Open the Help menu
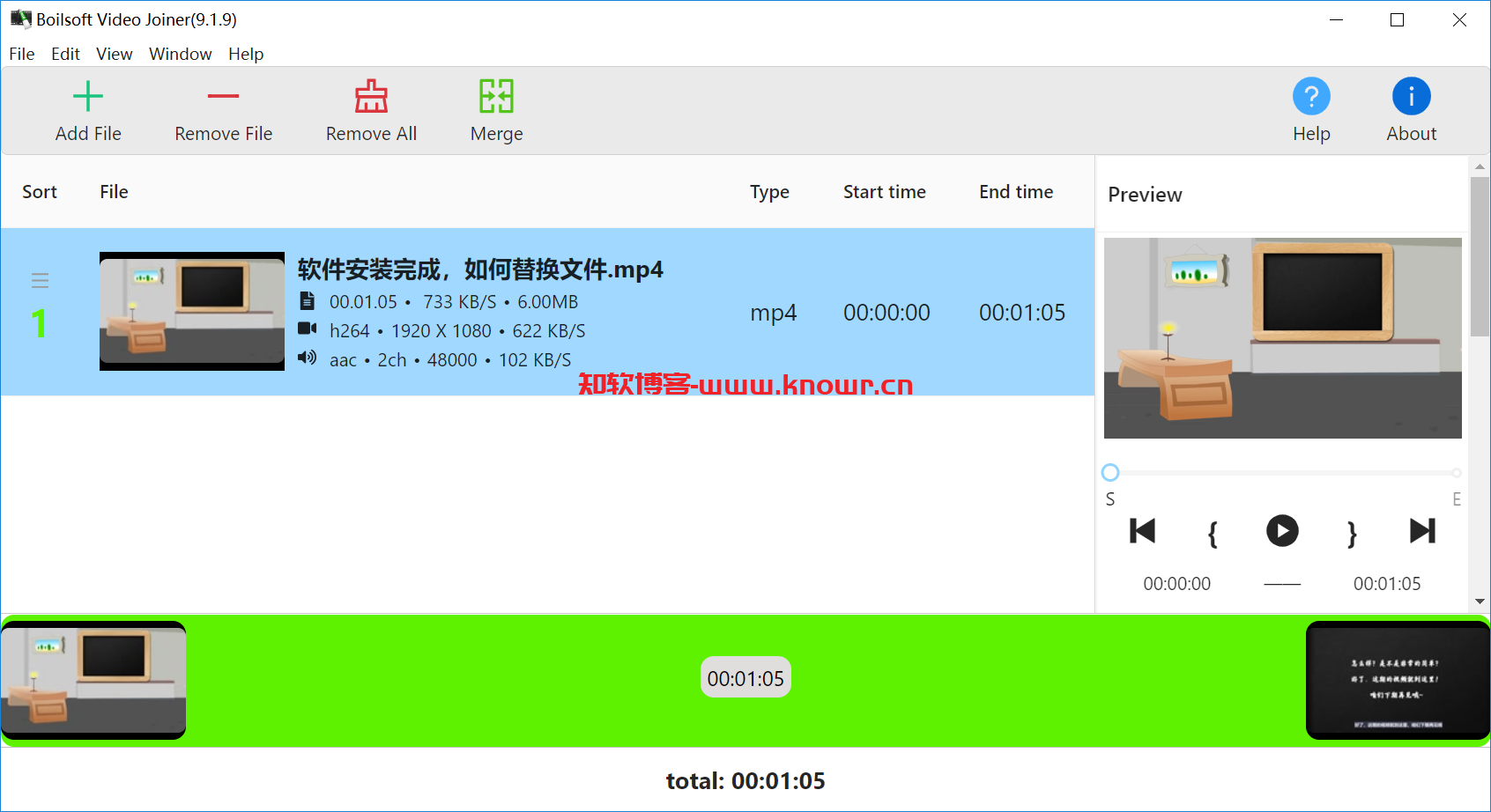The image size is (1491, 812). coord(246,54)
